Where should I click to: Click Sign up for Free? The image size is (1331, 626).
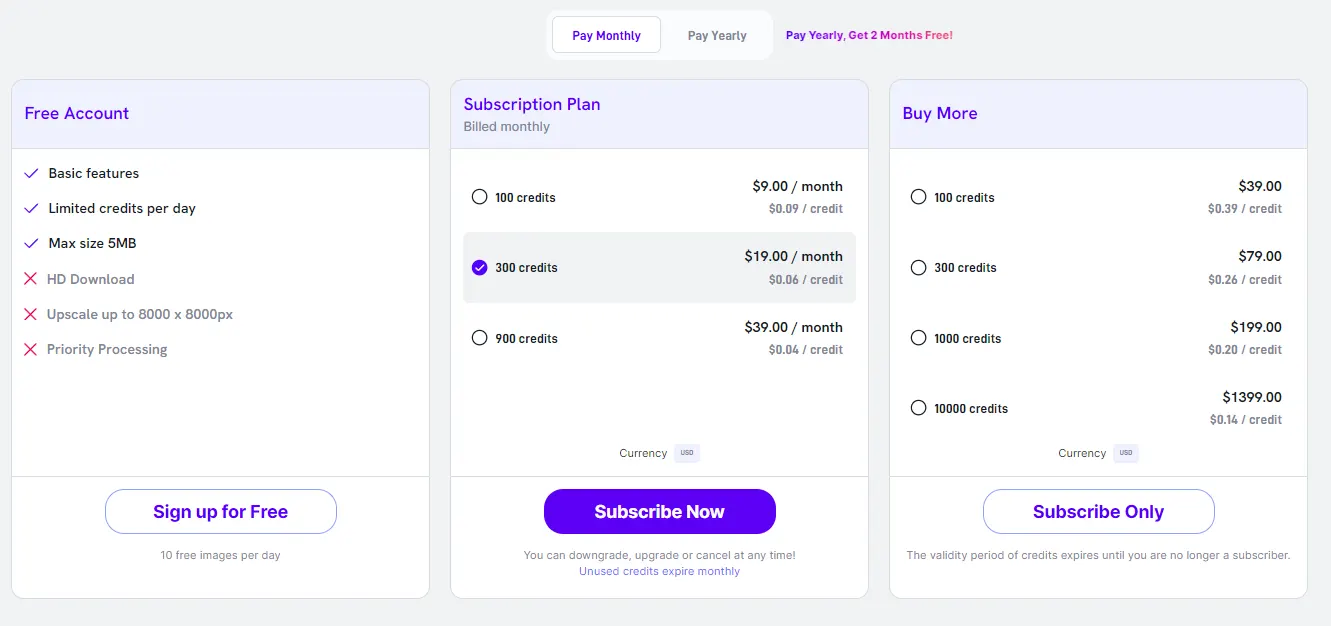(220, 511)
